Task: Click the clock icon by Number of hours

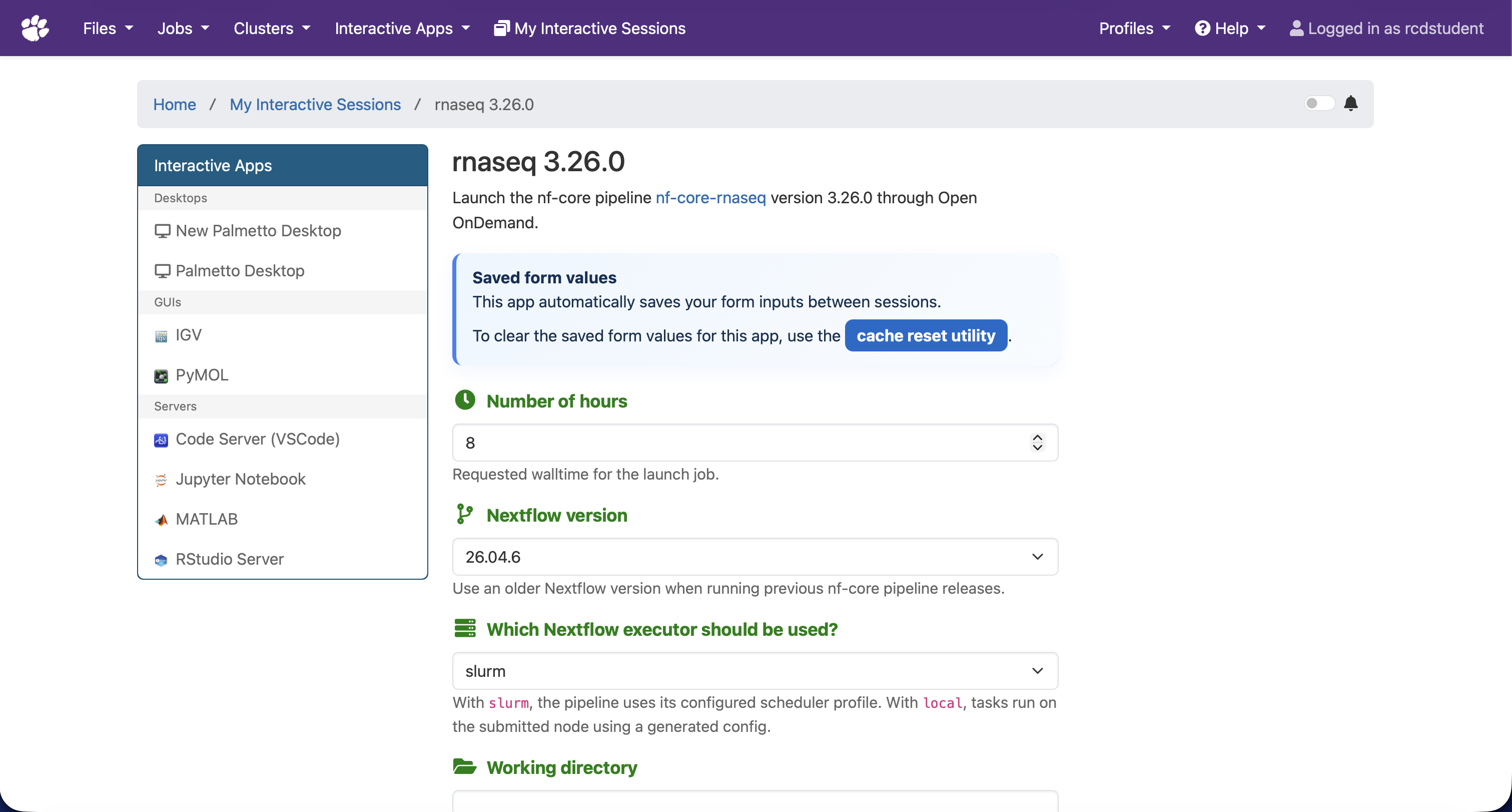Action: click(465, 400)
